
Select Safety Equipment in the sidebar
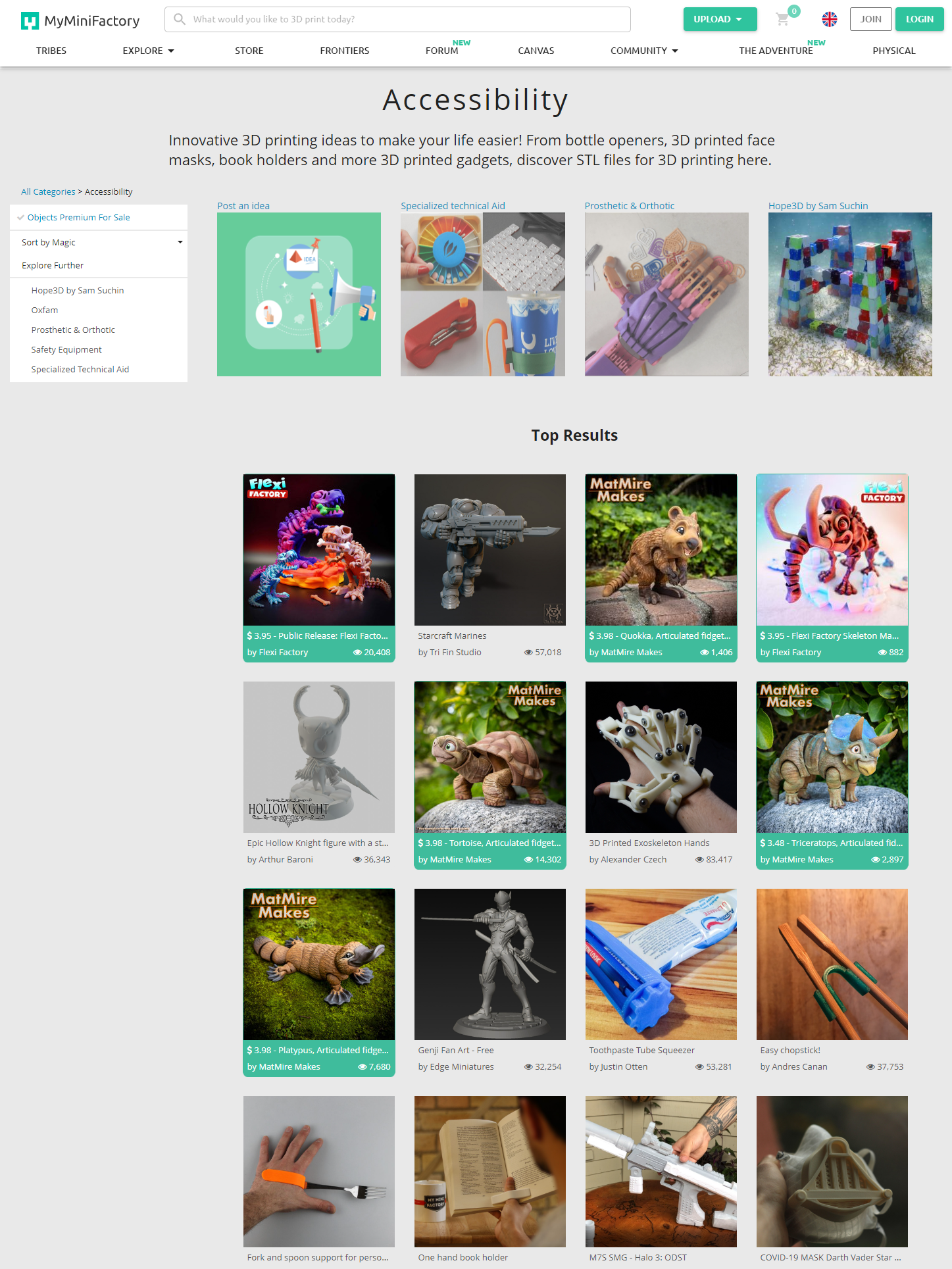[66, 350]
